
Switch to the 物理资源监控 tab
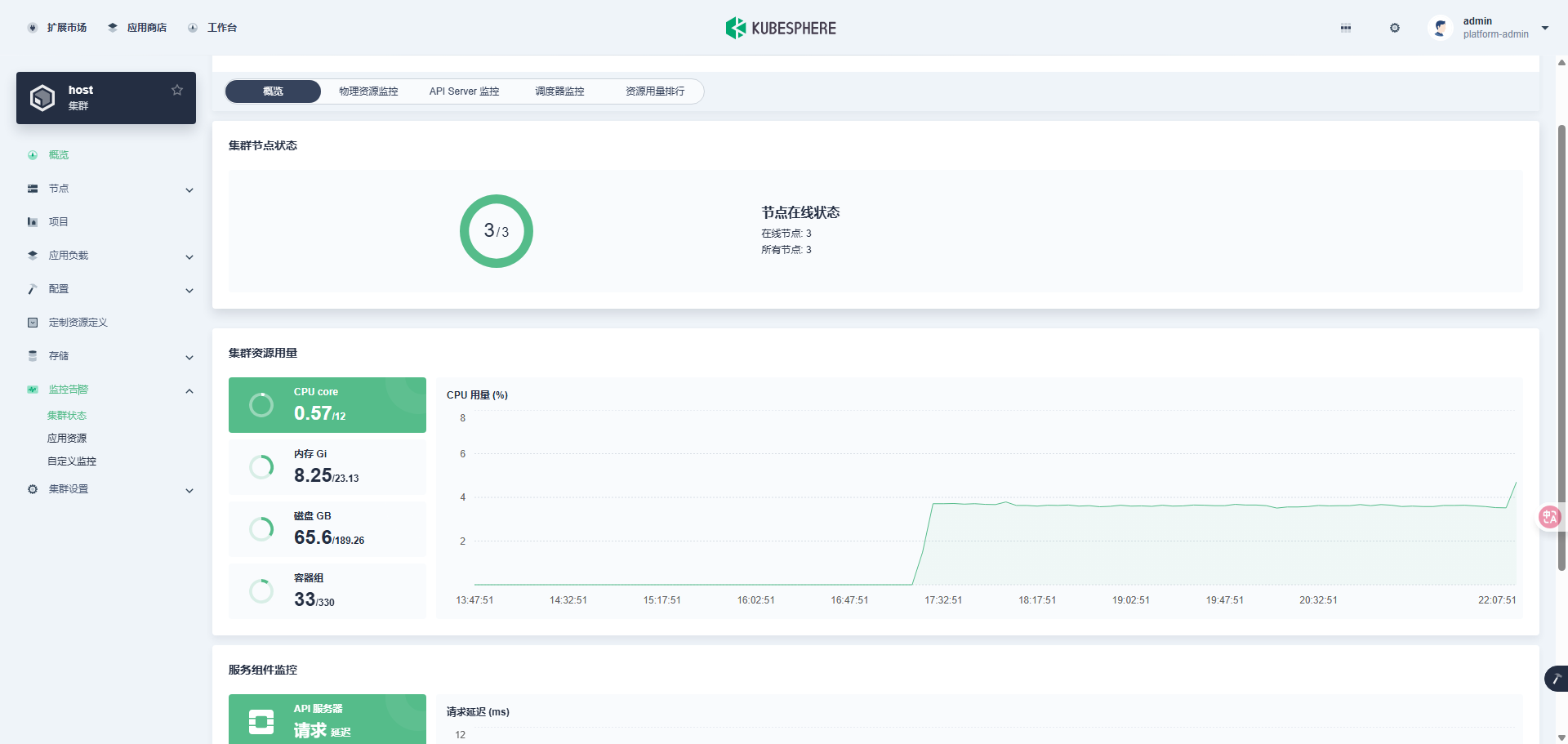point(368,91)
